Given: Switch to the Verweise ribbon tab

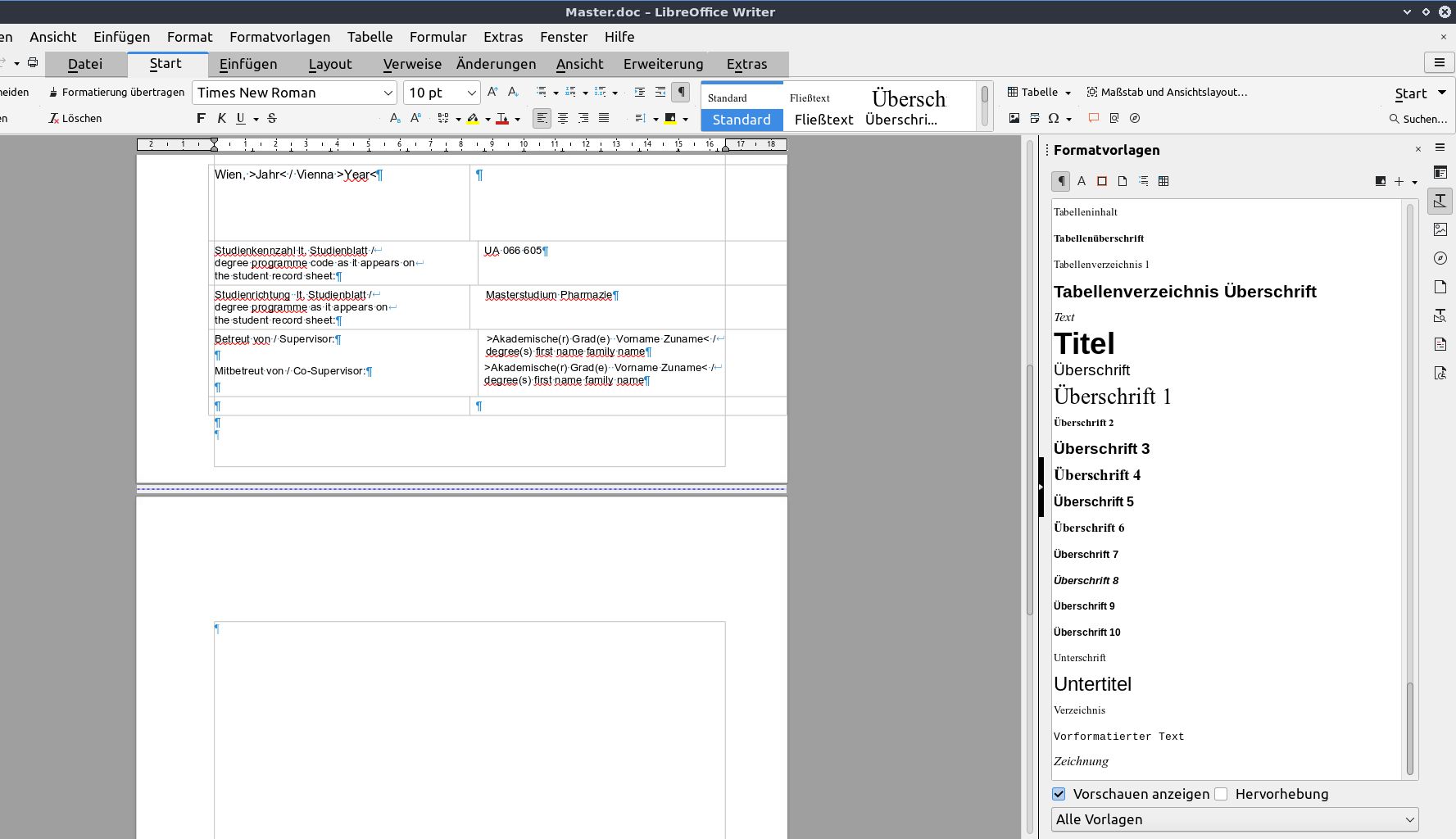Looking at the screenshot, I should tap(412, 64).
